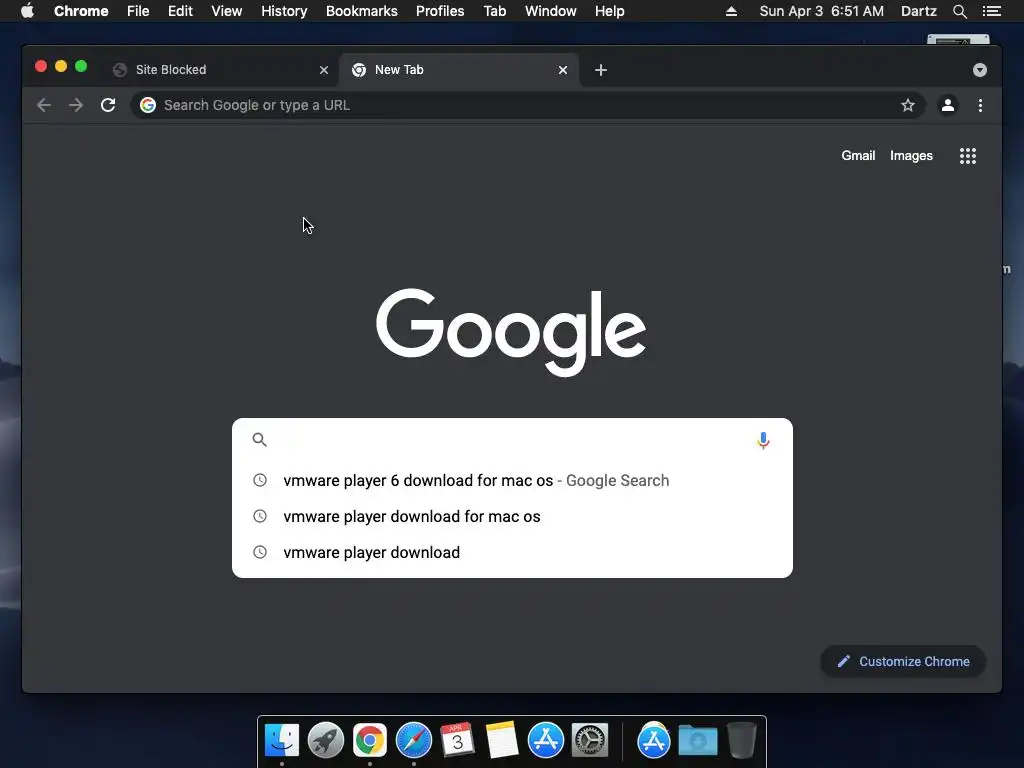Open the Bookmarks menu
The image size is (1024, 768).
click(362, 11)
